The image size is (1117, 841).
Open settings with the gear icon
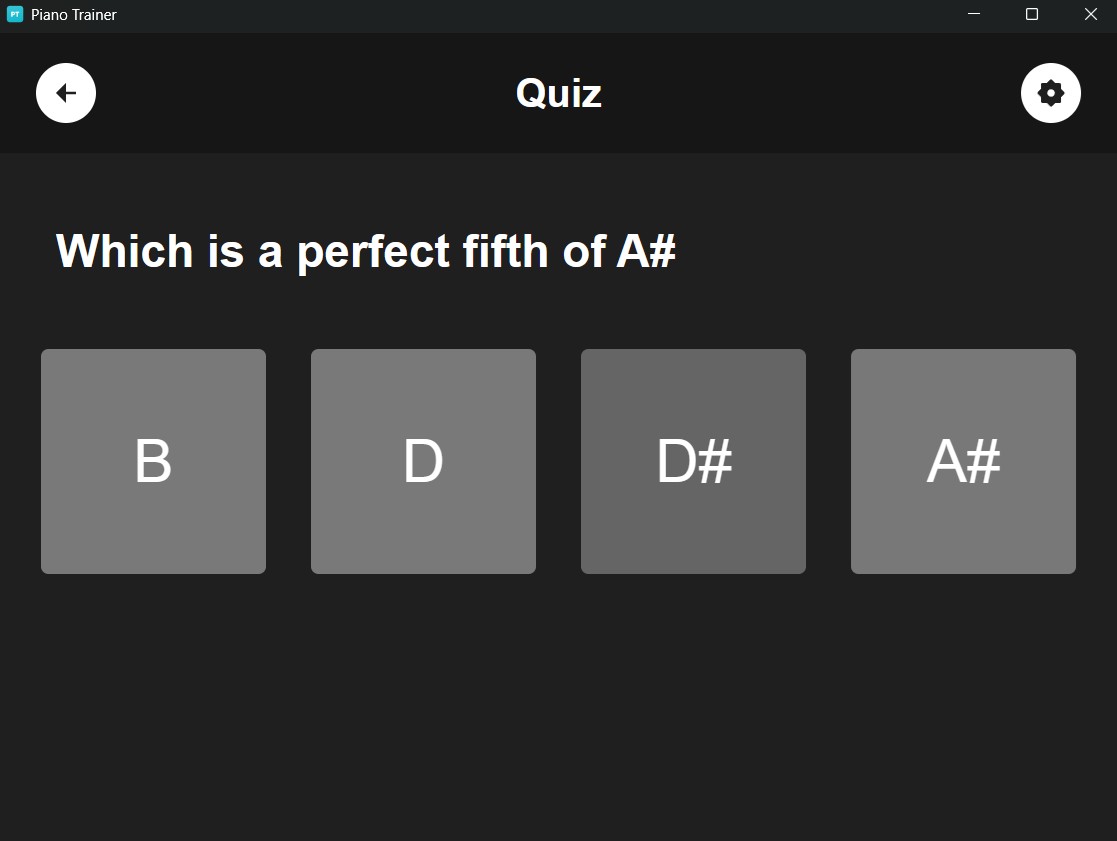[x=1050, y=93]
